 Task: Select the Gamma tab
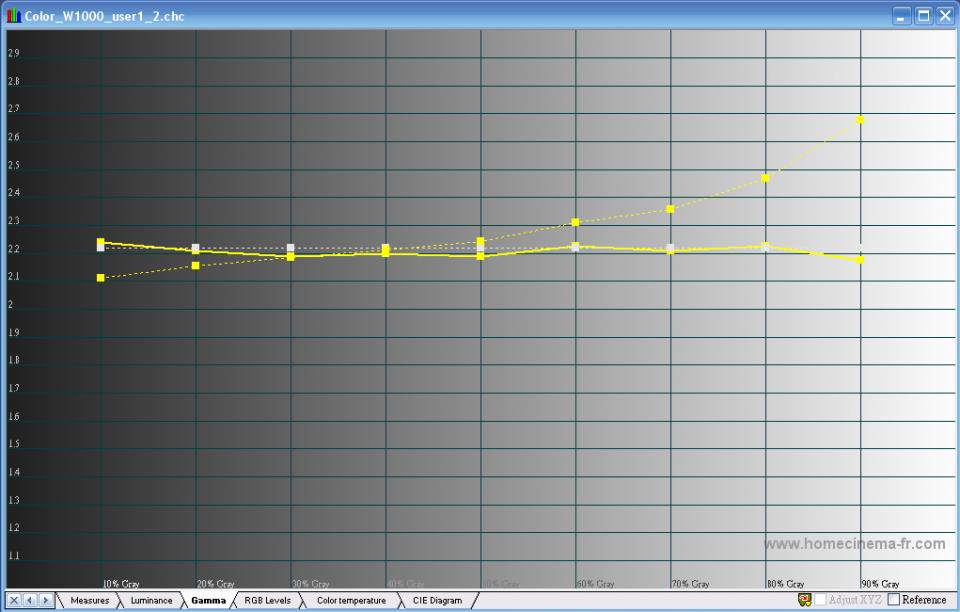[x=208, y=600]
